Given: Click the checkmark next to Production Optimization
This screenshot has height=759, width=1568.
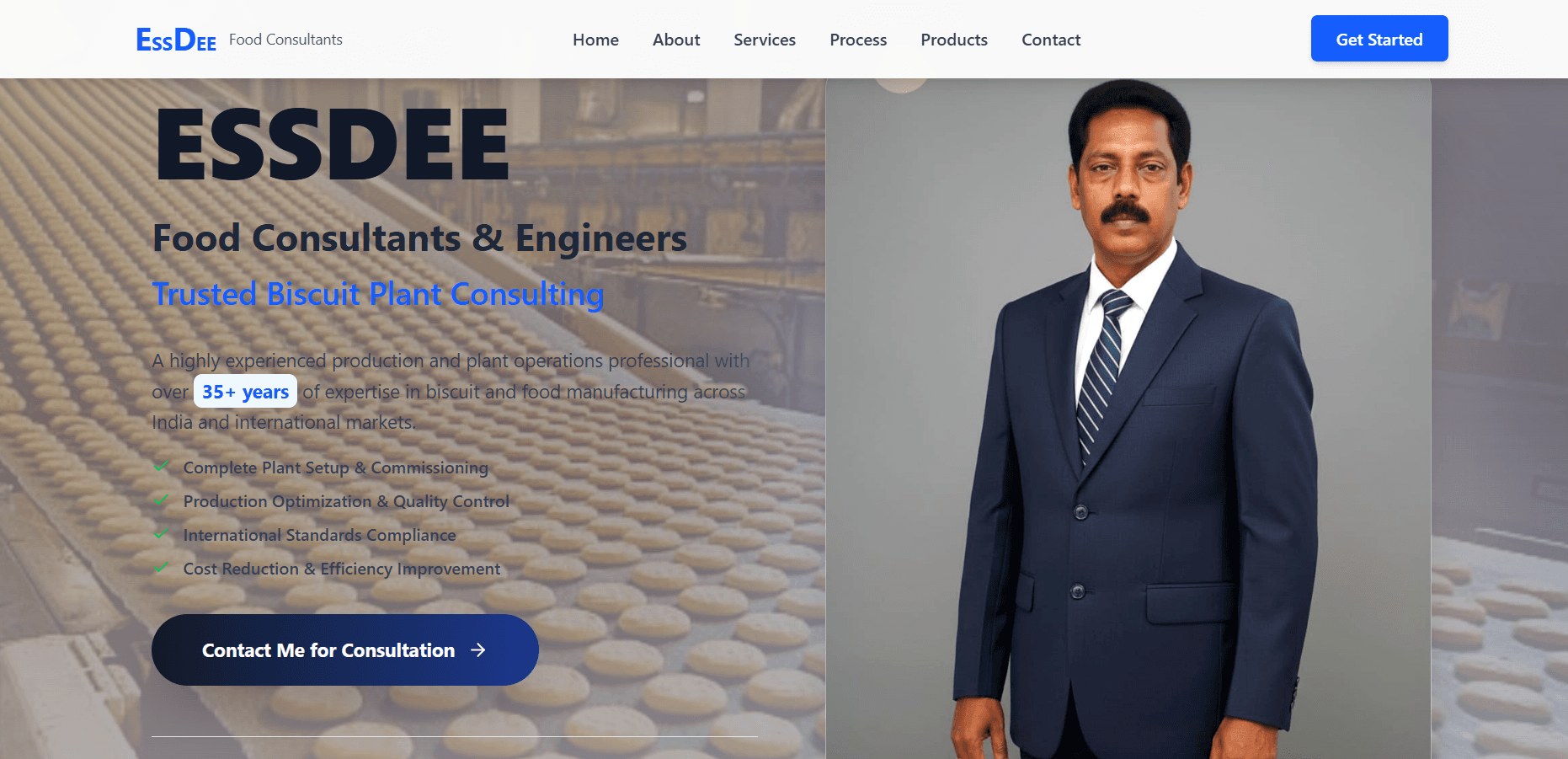Looking at the screenshot, I should 162,500.
